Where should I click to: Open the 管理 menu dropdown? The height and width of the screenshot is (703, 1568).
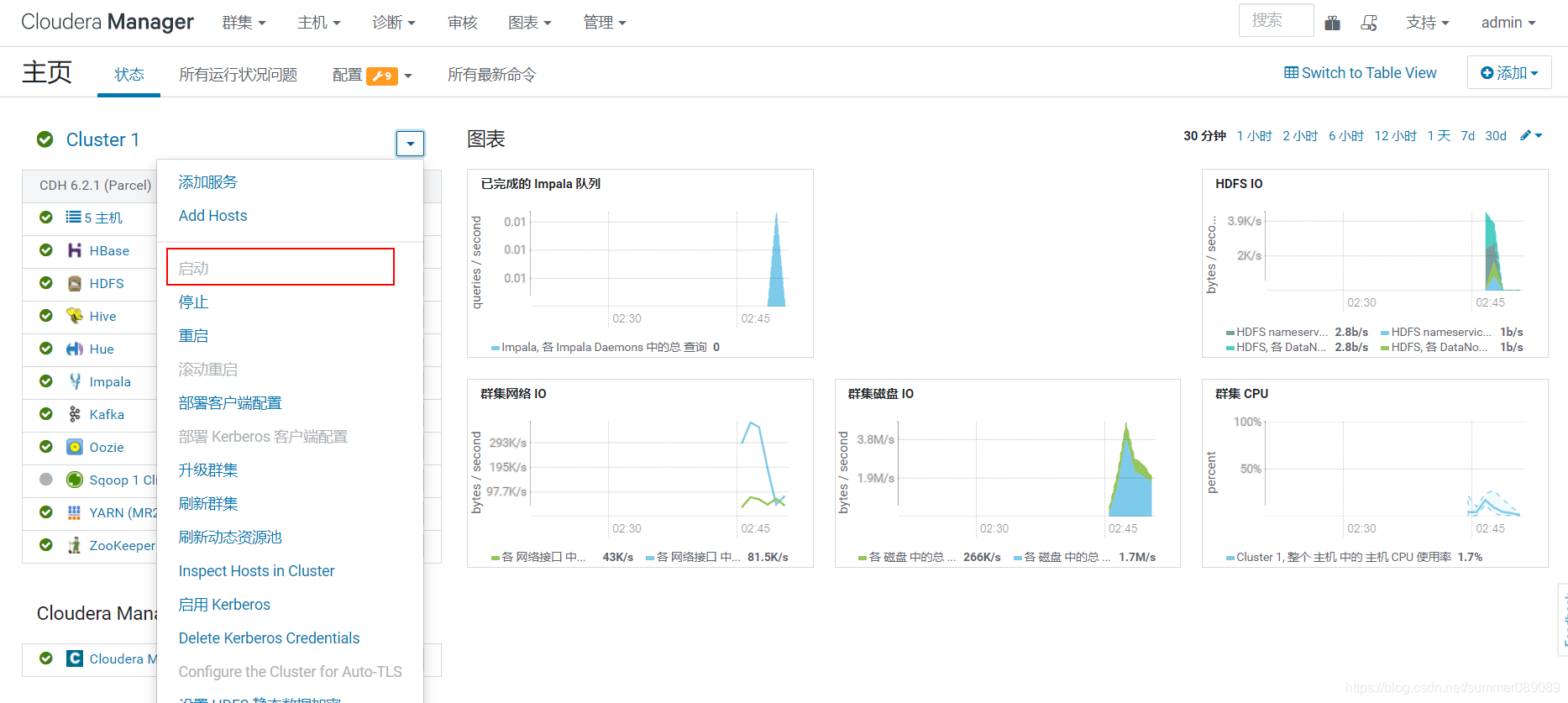coord(605,23)
